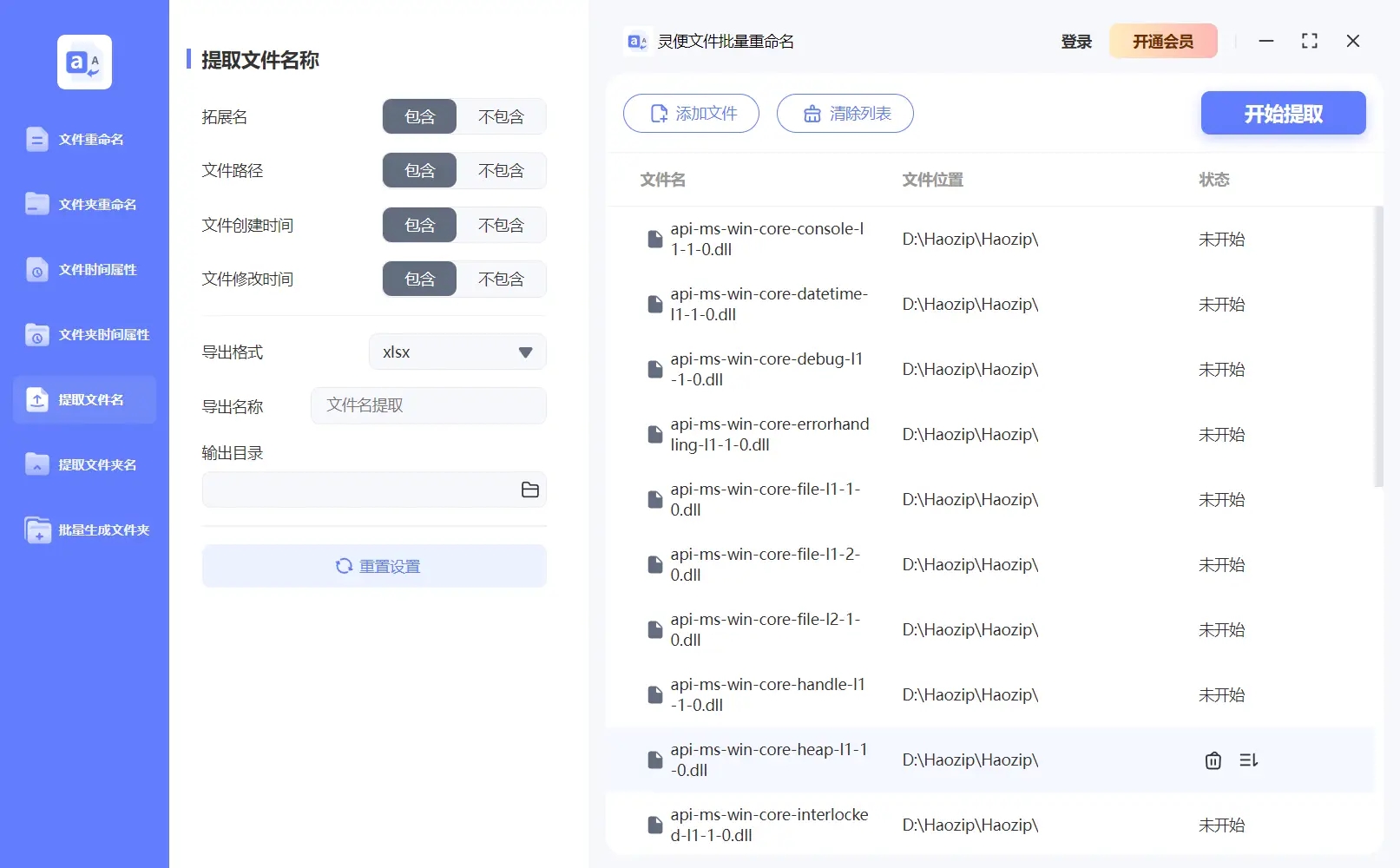Select 文件时间属性 in the sidebar
The width and height of the screenshot is (1400, 868).
click(84, 269)
